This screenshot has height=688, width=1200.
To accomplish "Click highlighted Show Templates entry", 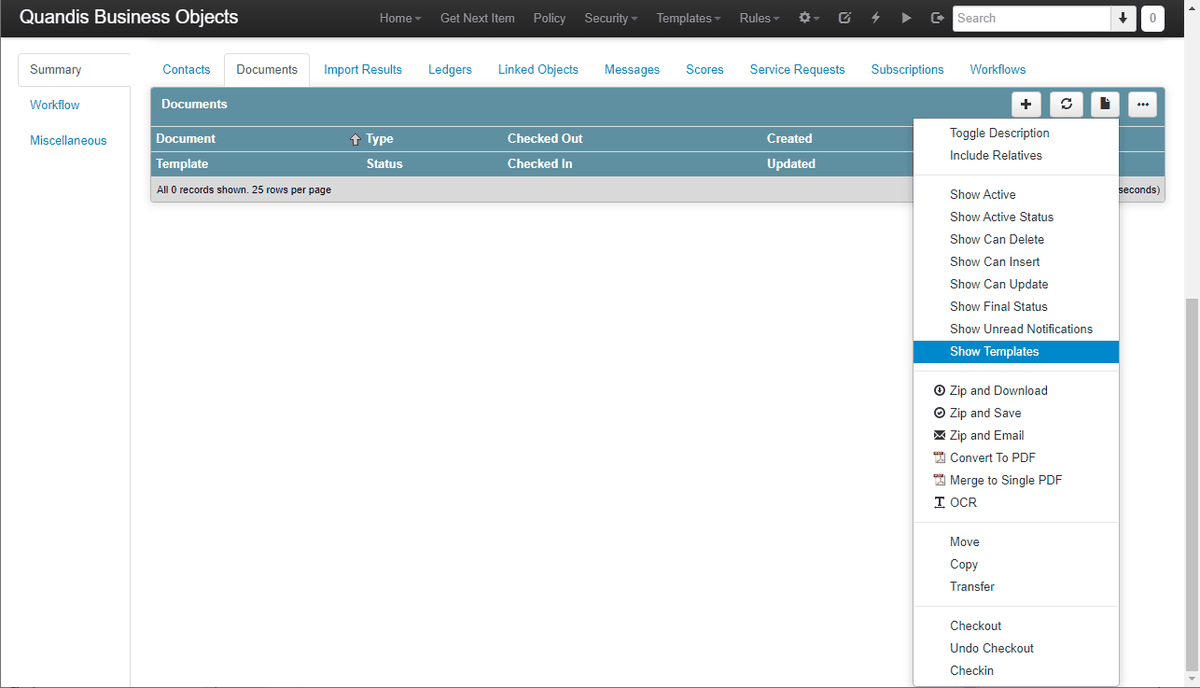I will click(1016, 351).
